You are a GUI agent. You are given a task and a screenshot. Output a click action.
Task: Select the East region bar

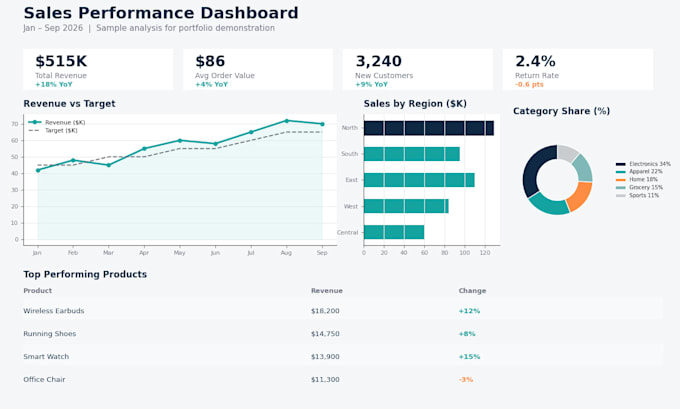tap(419, 180)
